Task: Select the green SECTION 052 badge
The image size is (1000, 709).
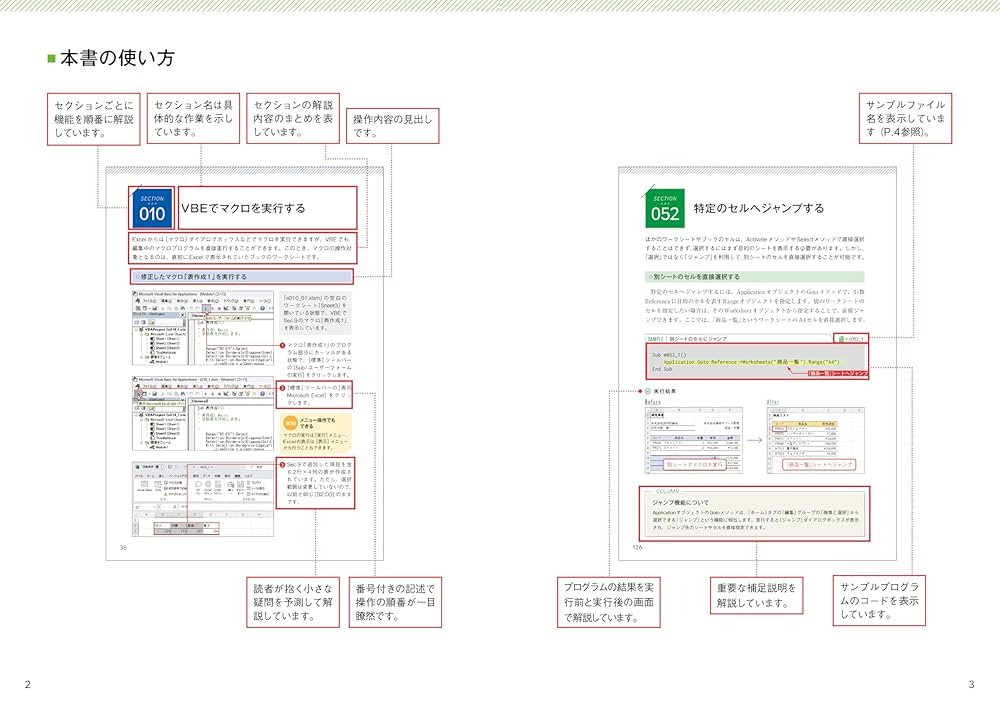Action: coord(665,208)
